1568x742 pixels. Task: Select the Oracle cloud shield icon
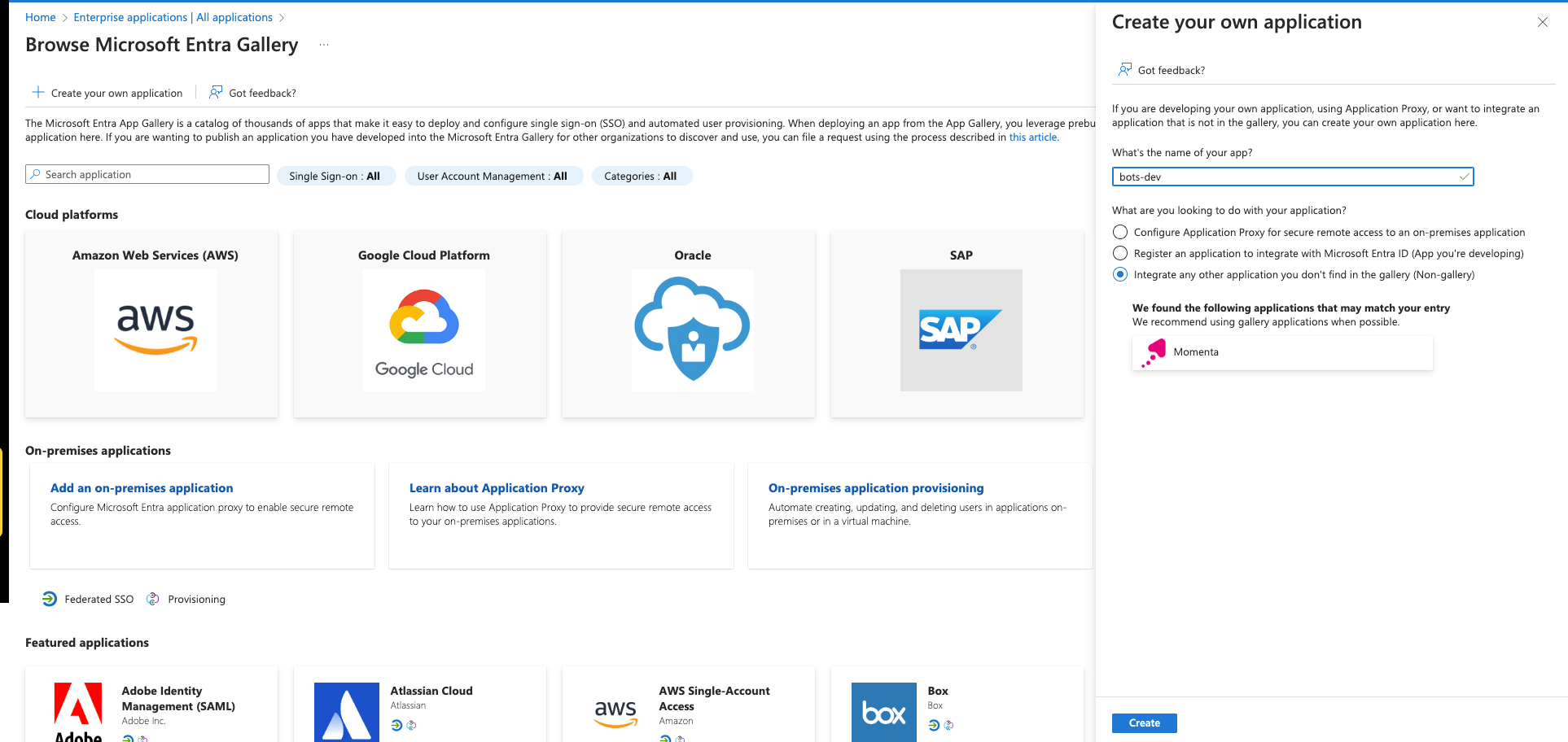click(x=693, y=330)
